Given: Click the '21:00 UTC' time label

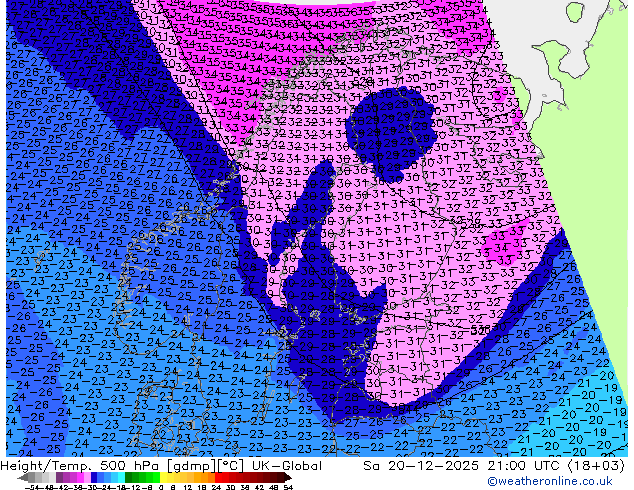Looking at the screenshot, I should (x=525, y=466).
